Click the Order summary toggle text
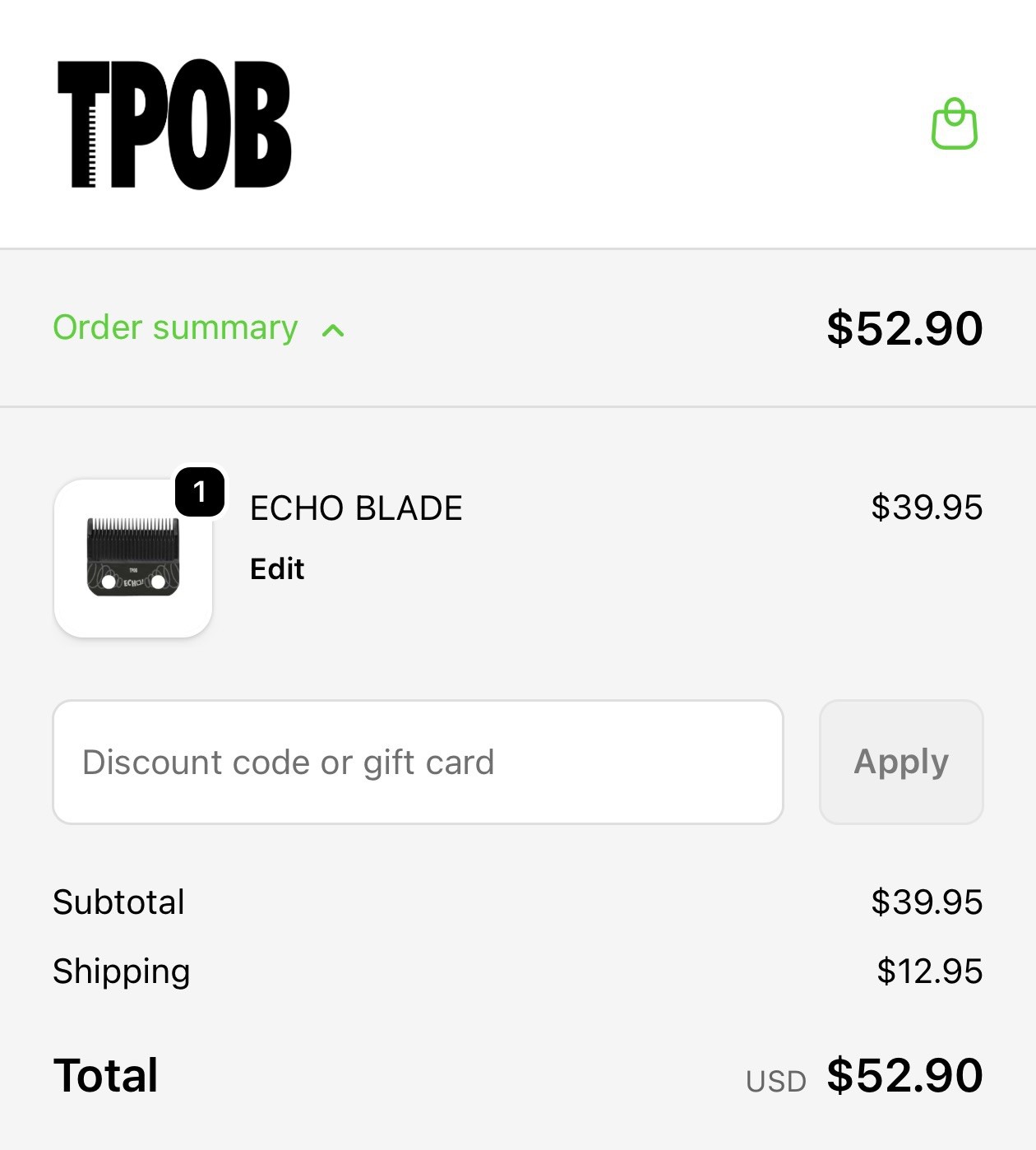Image resolution: width=1036 pixels, height=1150 pixels. coord(175,327)
